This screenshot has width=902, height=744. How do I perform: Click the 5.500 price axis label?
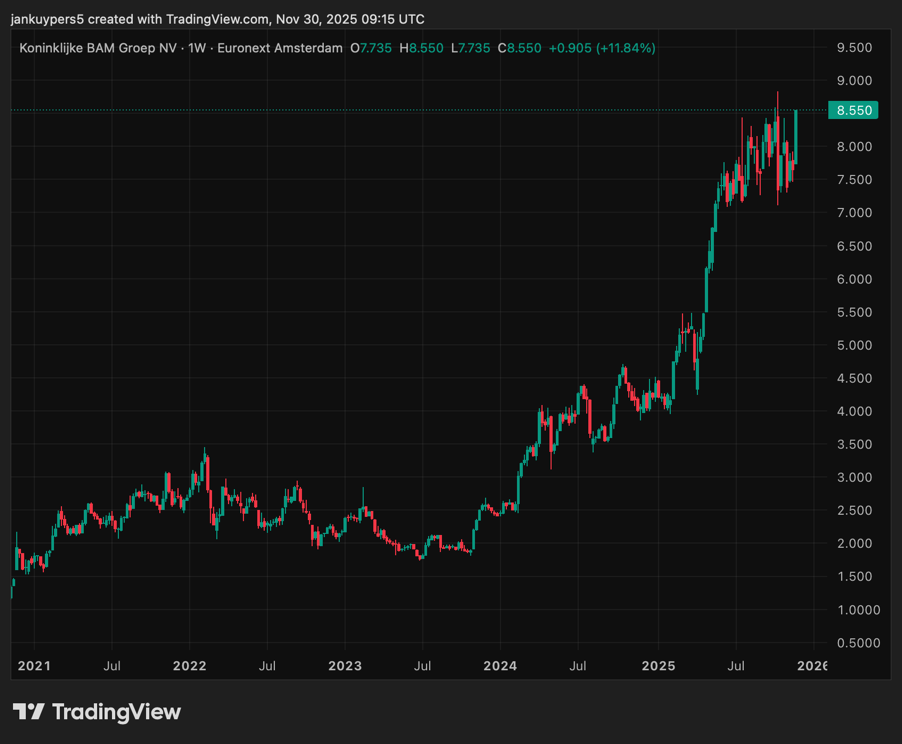point(854,312)
